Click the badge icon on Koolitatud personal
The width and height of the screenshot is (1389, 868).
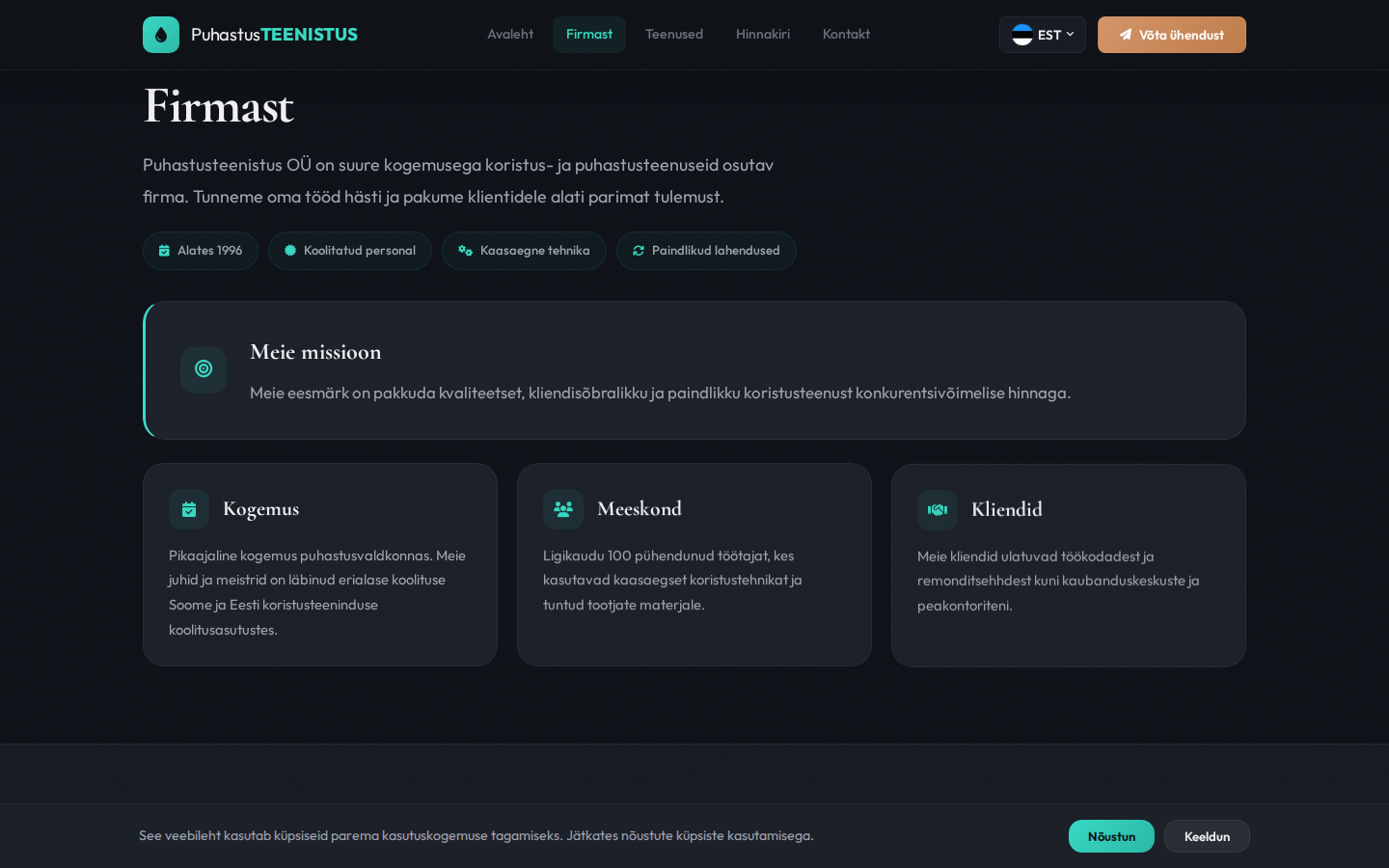tap(290, 251)
